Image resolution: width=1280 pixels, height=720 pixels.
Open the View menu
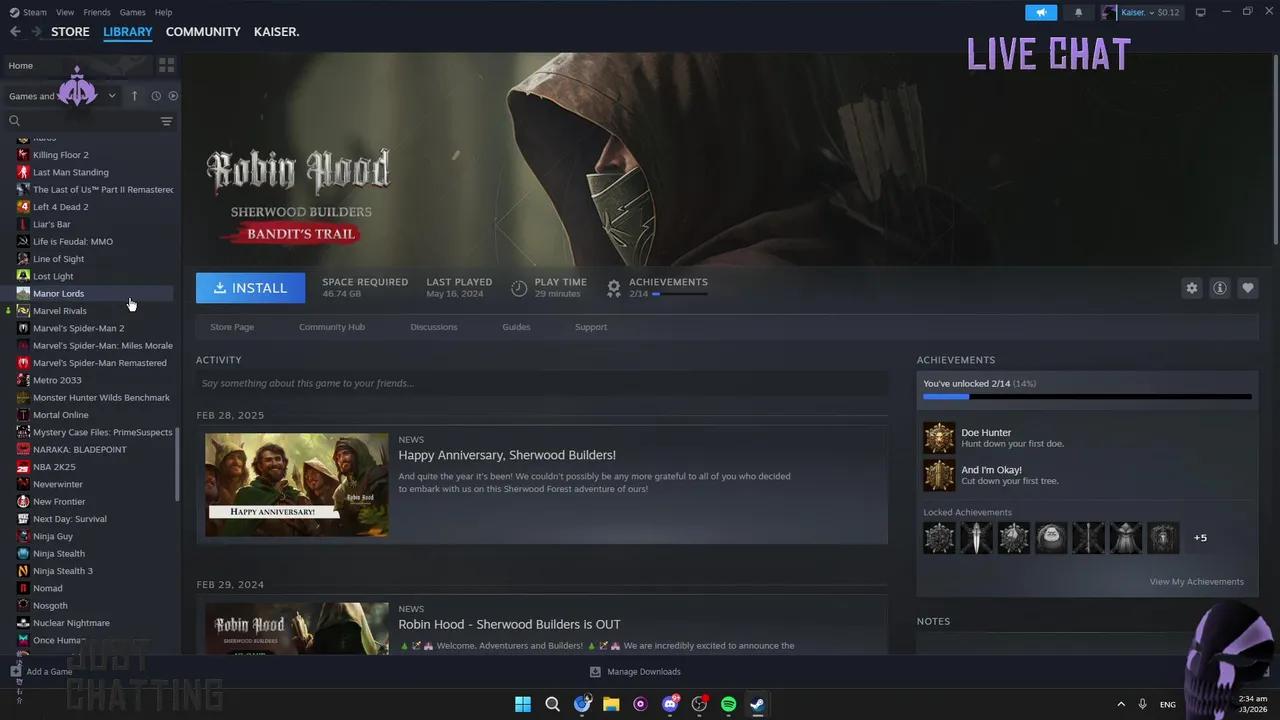tap(65, 12)
